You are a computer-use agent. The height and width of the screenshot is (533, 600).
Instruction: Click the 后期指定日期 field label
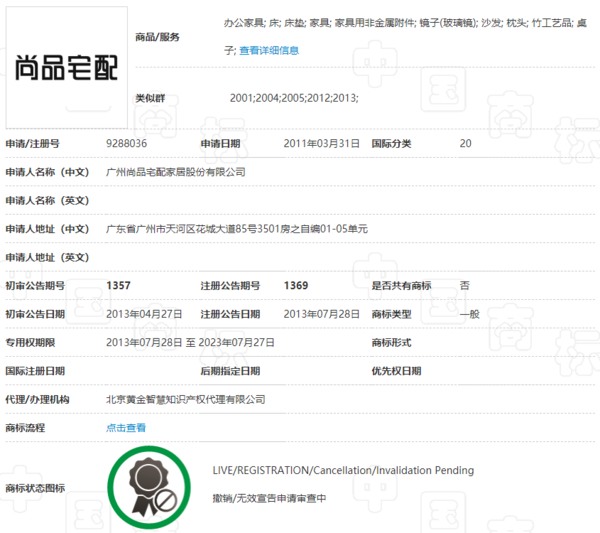[230, 371]
